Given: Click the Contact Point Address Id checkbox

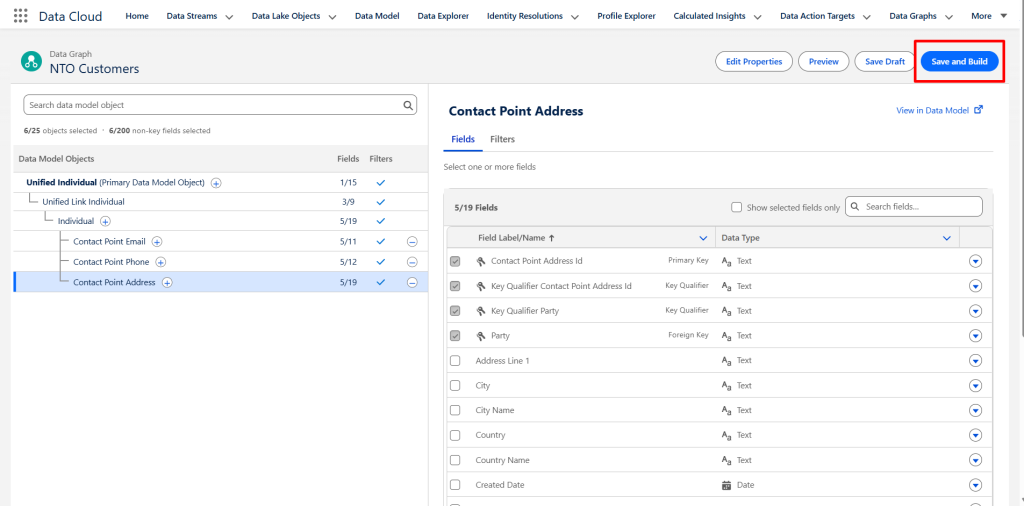Looking at the screenshot, I should click(x=455, y=261).
